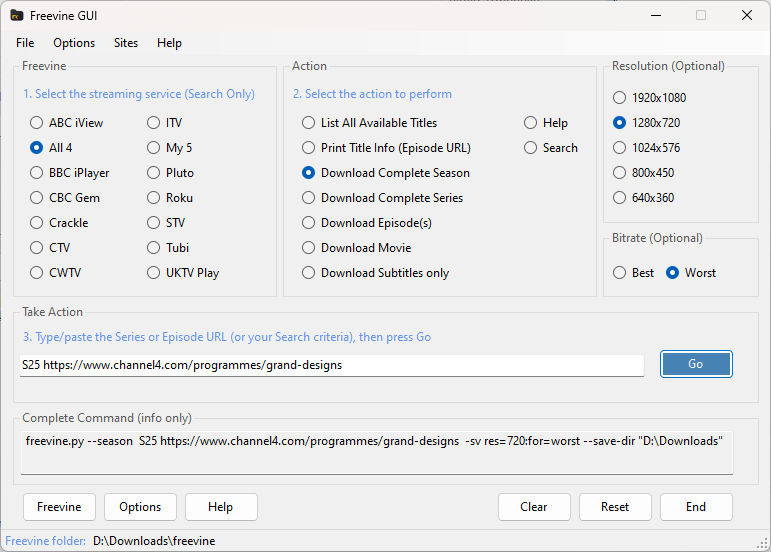The image size is (771, 552).
Task: Select List All Available Titles action
Action: click(x=309, y=123)
